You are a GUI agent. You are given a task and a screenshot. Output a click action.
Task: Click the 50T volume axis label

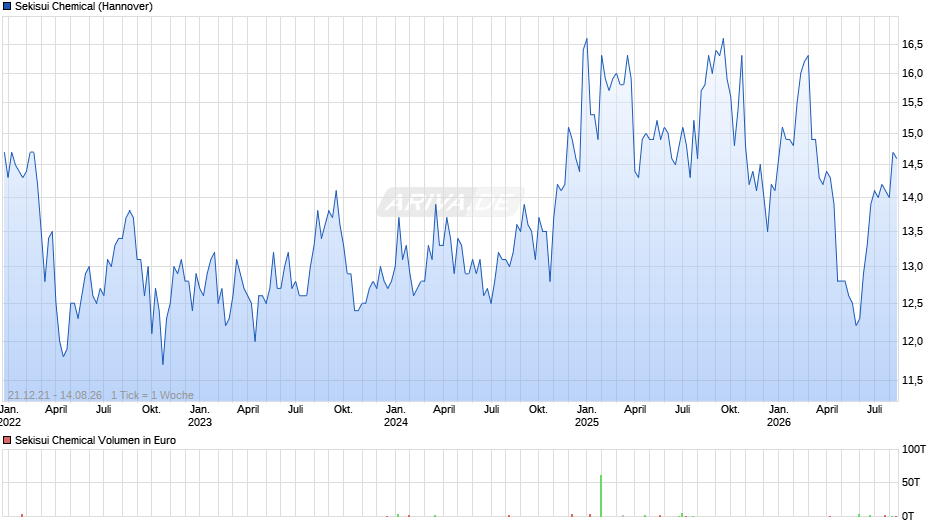(911, 482)
